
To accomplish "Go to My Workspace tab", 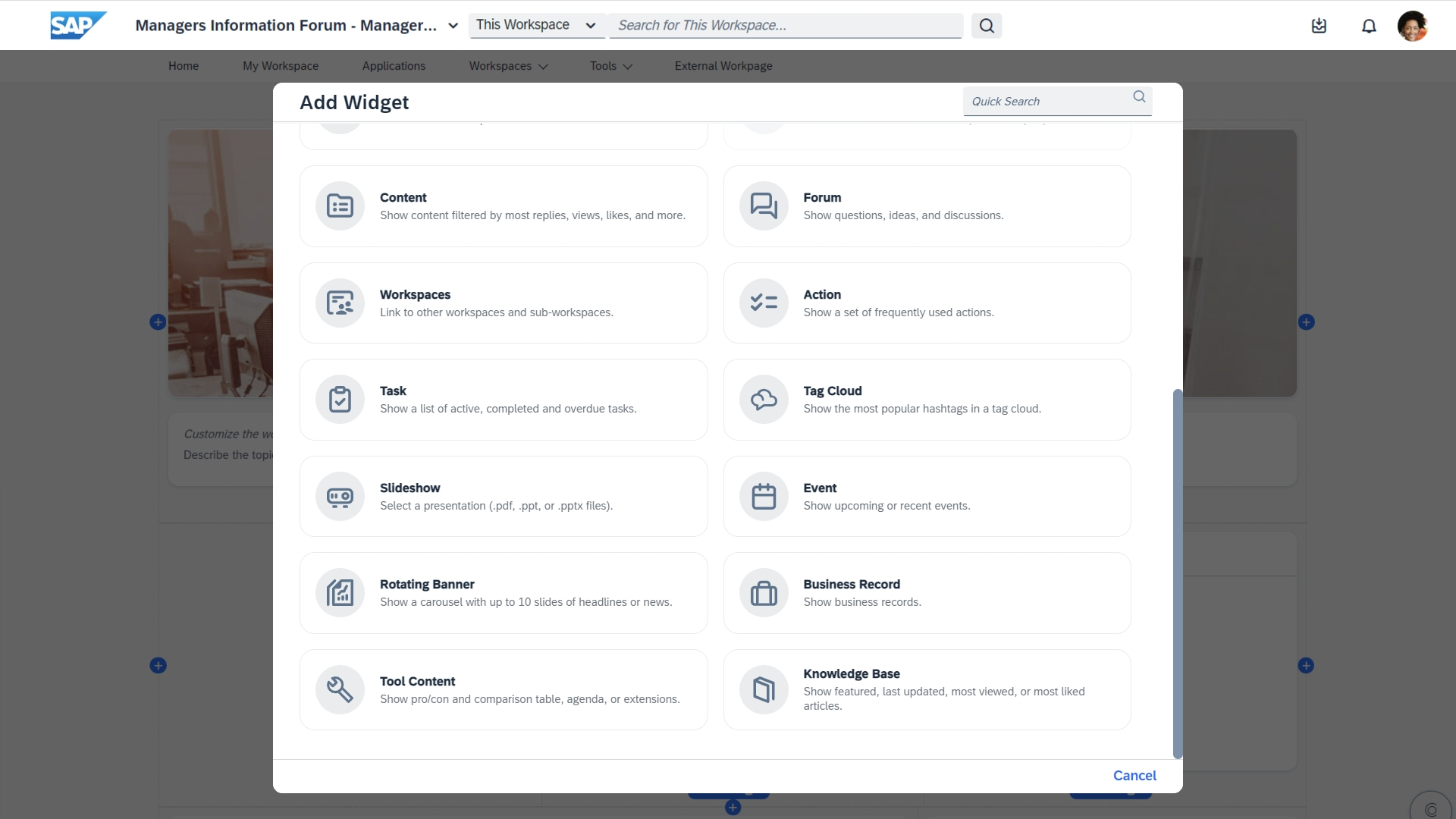I will point(281,66).
